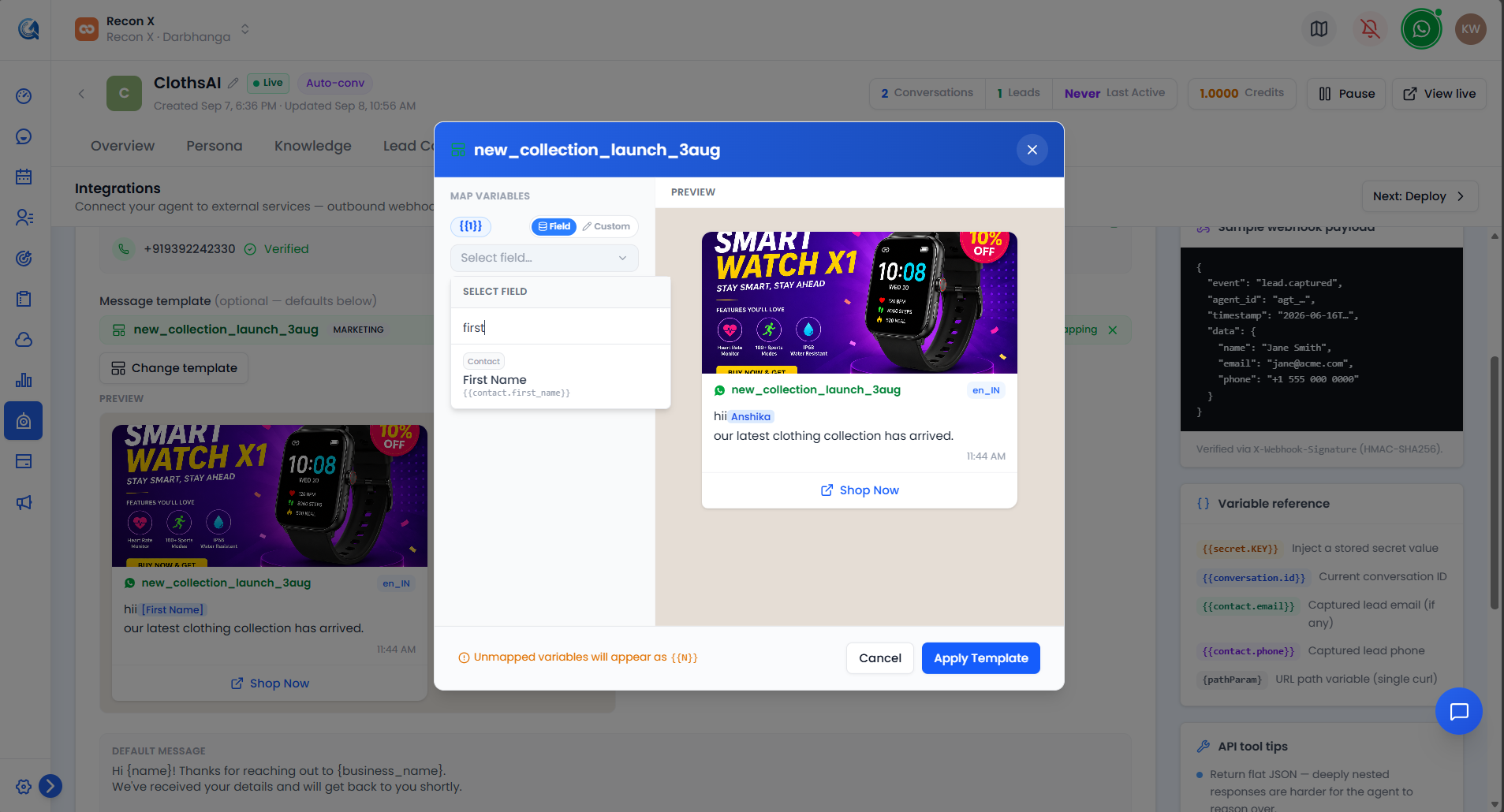Switch to the Overview tab
The image size is (1504, 812).
click(122, 146)
